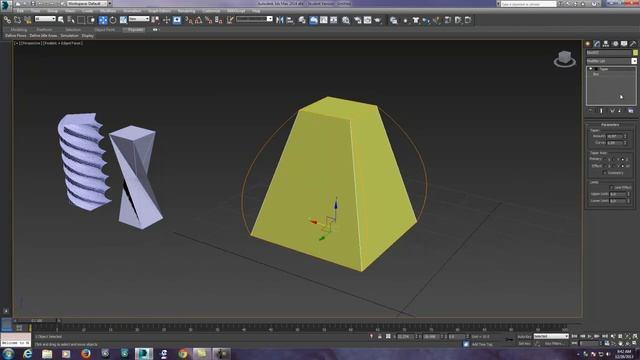Click Define Idle Areas in the ribbon

[43, 36]
